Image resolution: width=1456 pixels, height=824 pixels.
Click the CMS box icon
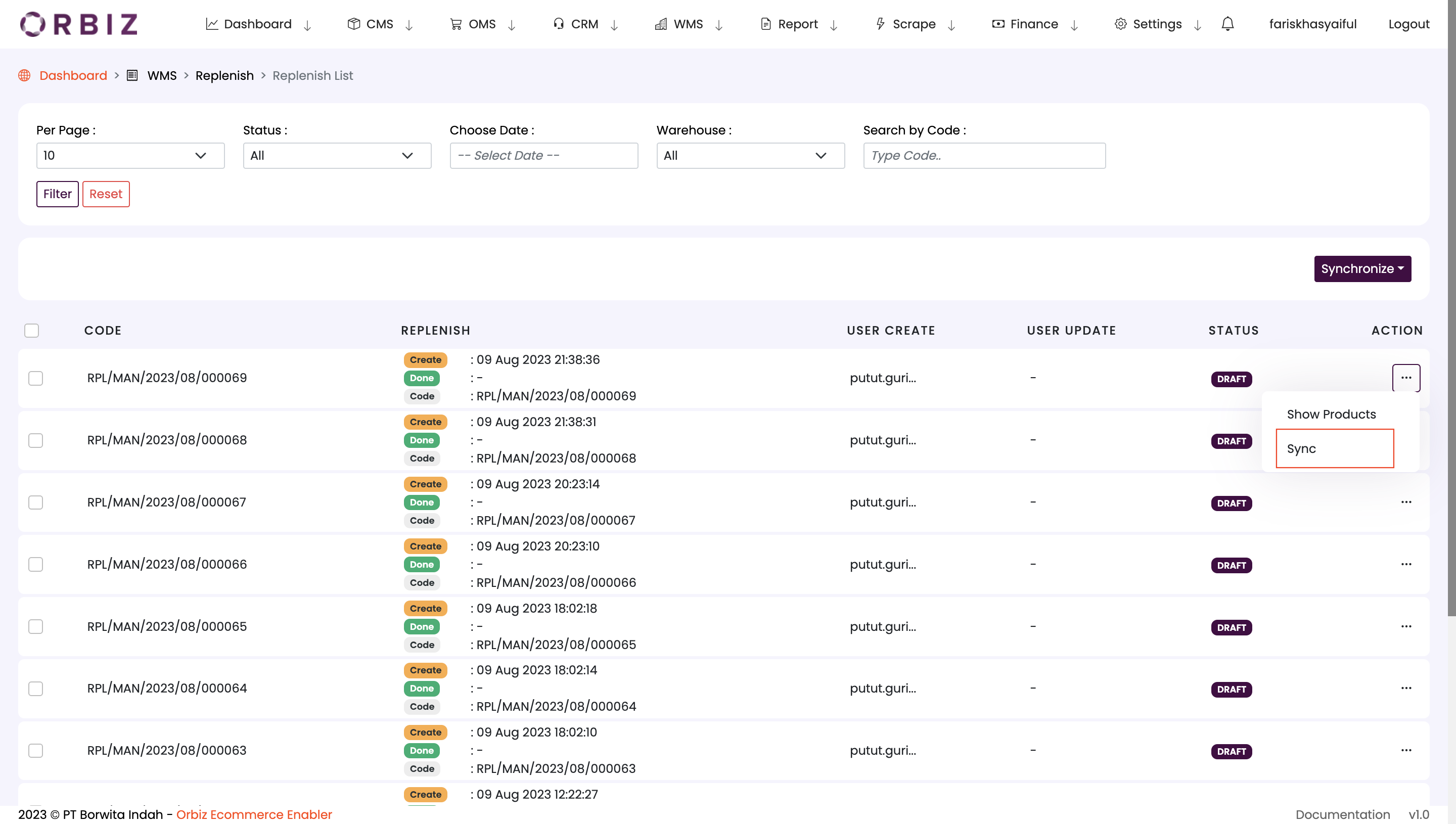tap(354, 24)
